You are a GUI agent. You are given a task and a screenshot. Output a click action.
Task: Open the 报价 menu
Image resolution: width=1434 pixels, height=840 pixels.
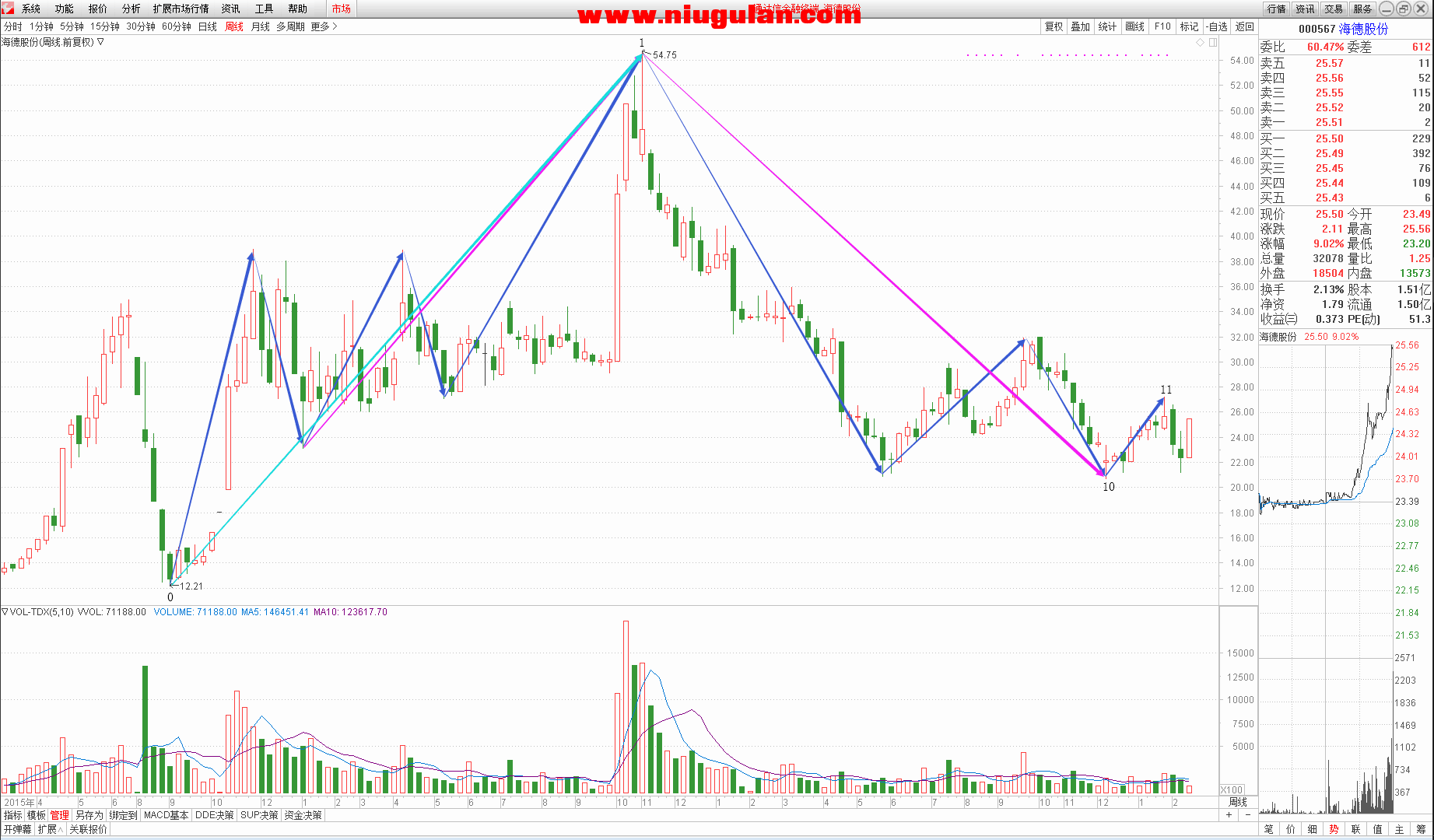coord(98,9)
